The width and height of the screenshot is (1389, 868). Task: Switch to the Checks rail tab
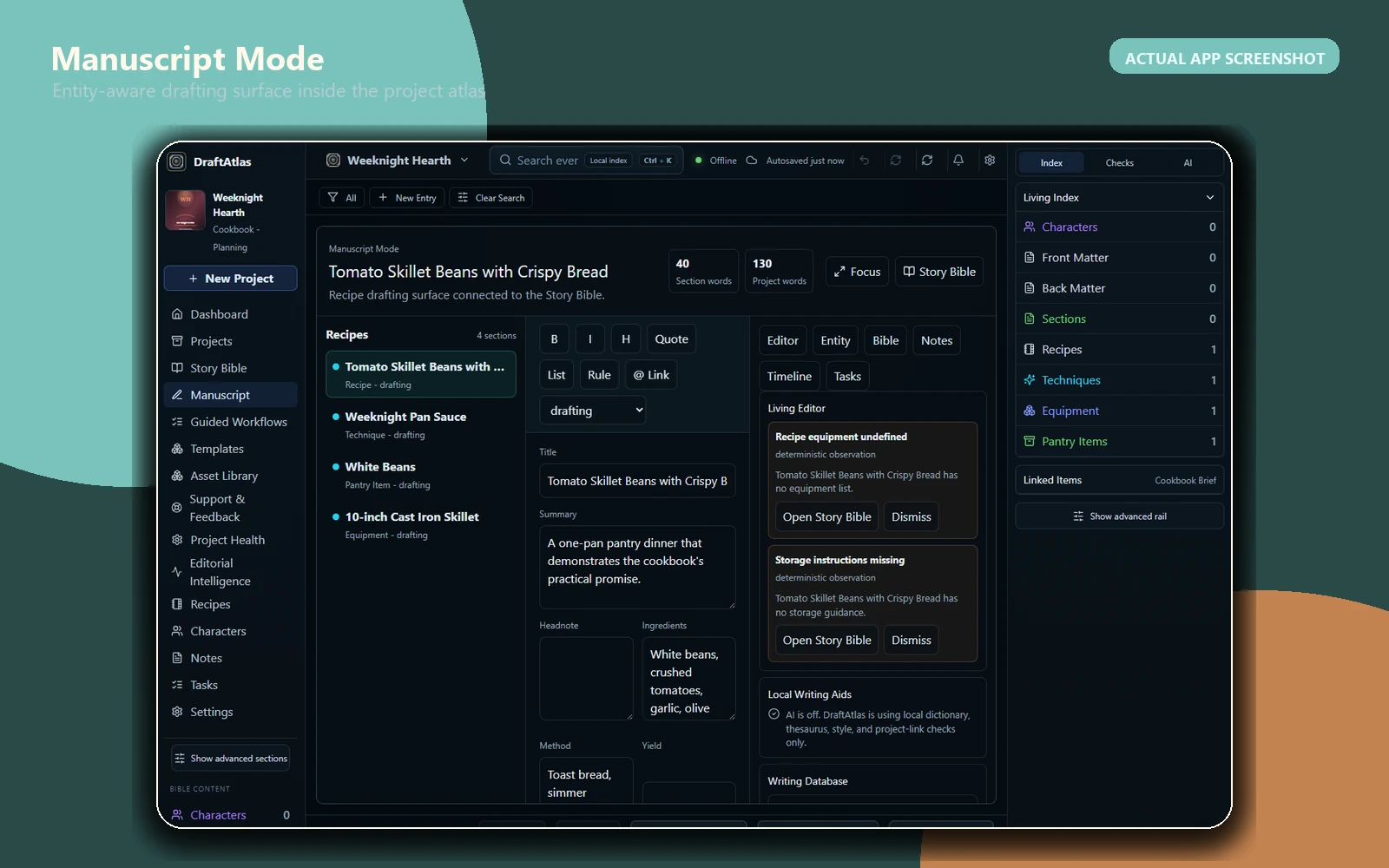[1120, 163]
